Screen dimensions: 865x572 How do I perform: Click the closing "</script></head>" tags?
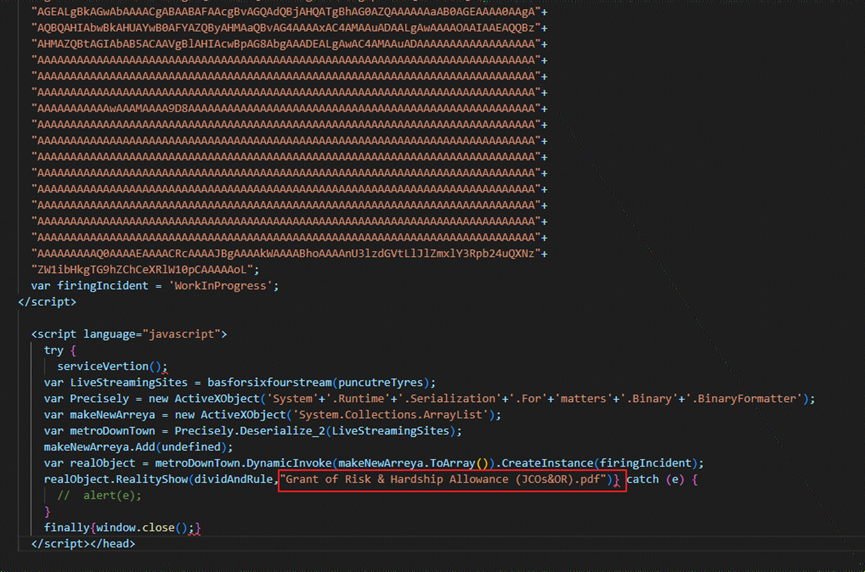[x=83, y=544]
